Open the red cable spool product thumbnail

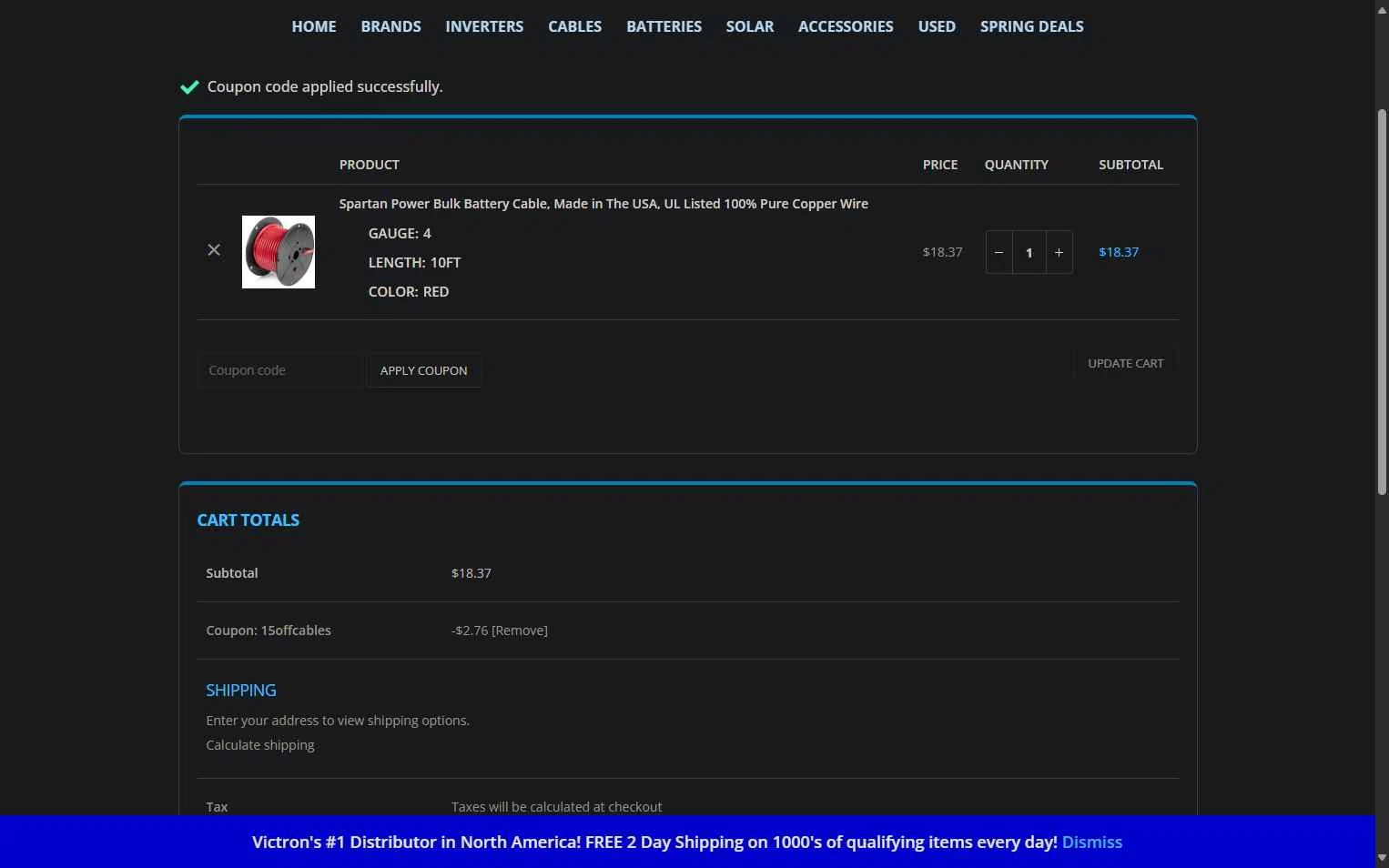(x=279, y=252)
